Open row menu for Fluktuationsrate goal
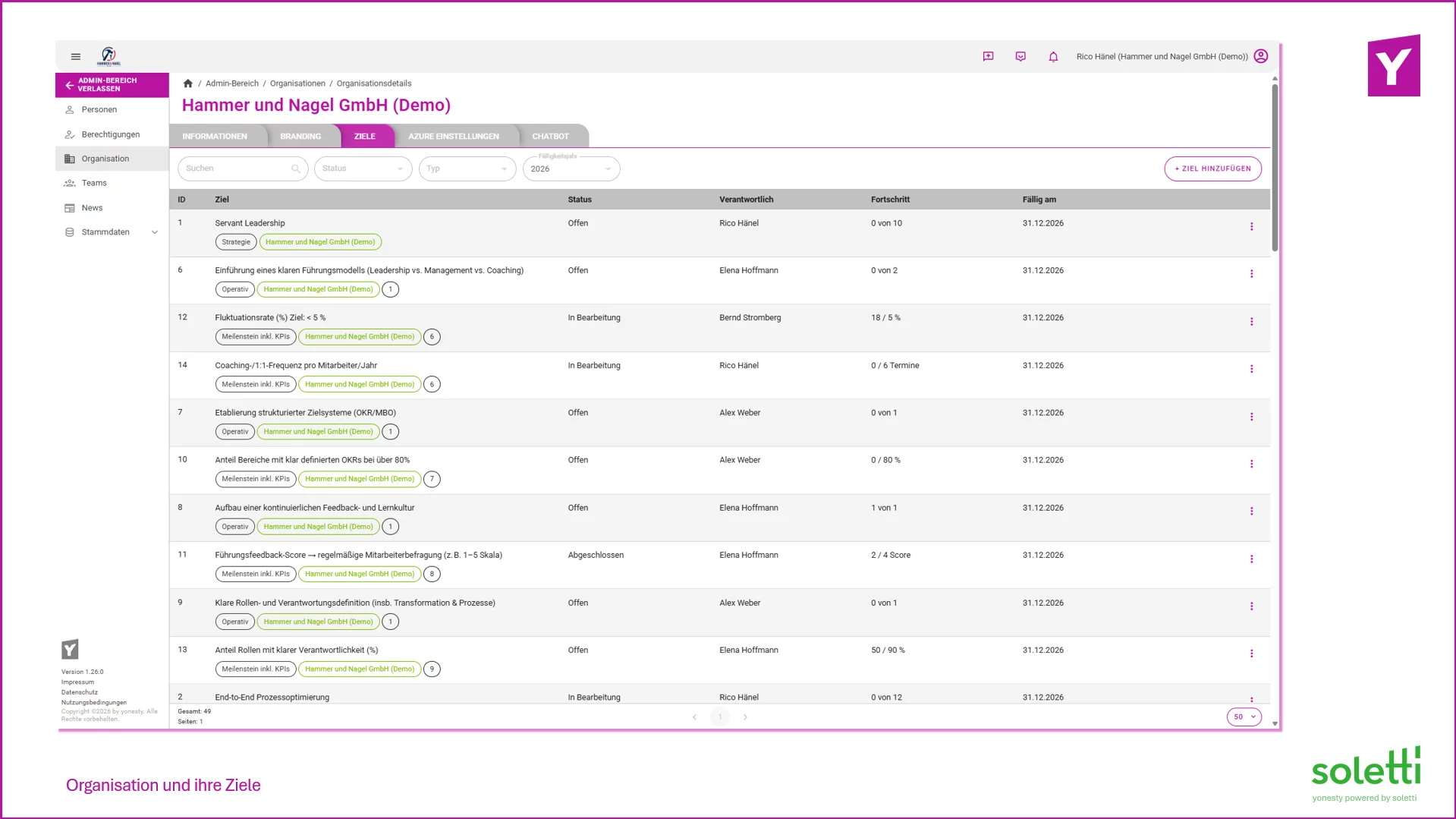The width and height of the screenshot is (1456, 819). click(1252, 322)
